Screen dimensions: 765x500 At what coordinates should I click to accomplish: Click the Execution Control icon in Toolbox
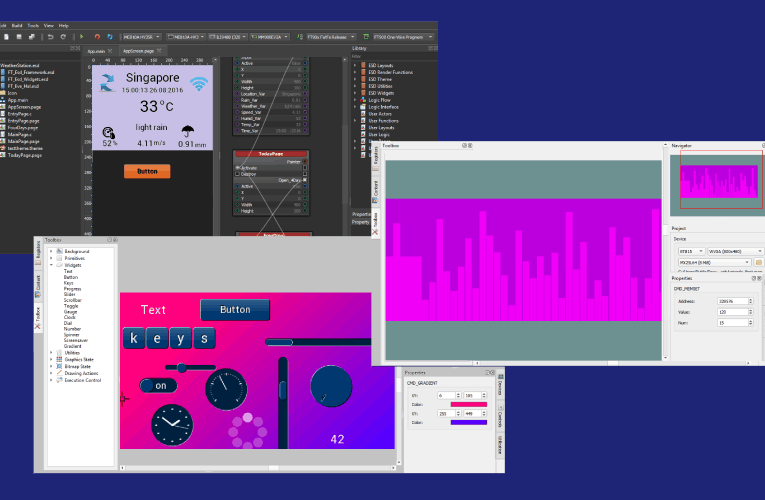click(59, 380)
